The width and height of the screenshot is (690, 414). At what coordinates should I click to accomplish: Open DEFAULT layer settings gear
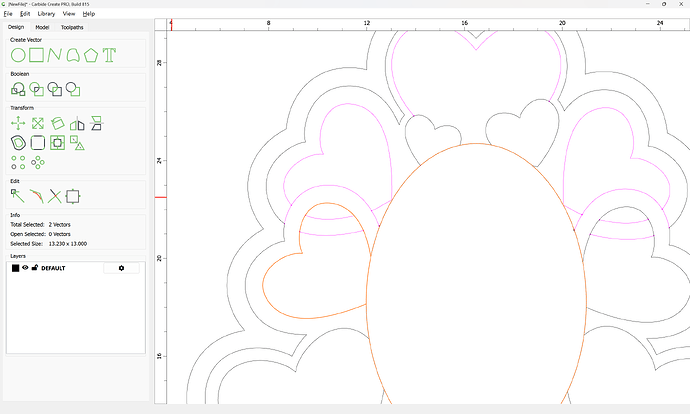[121, 268]
